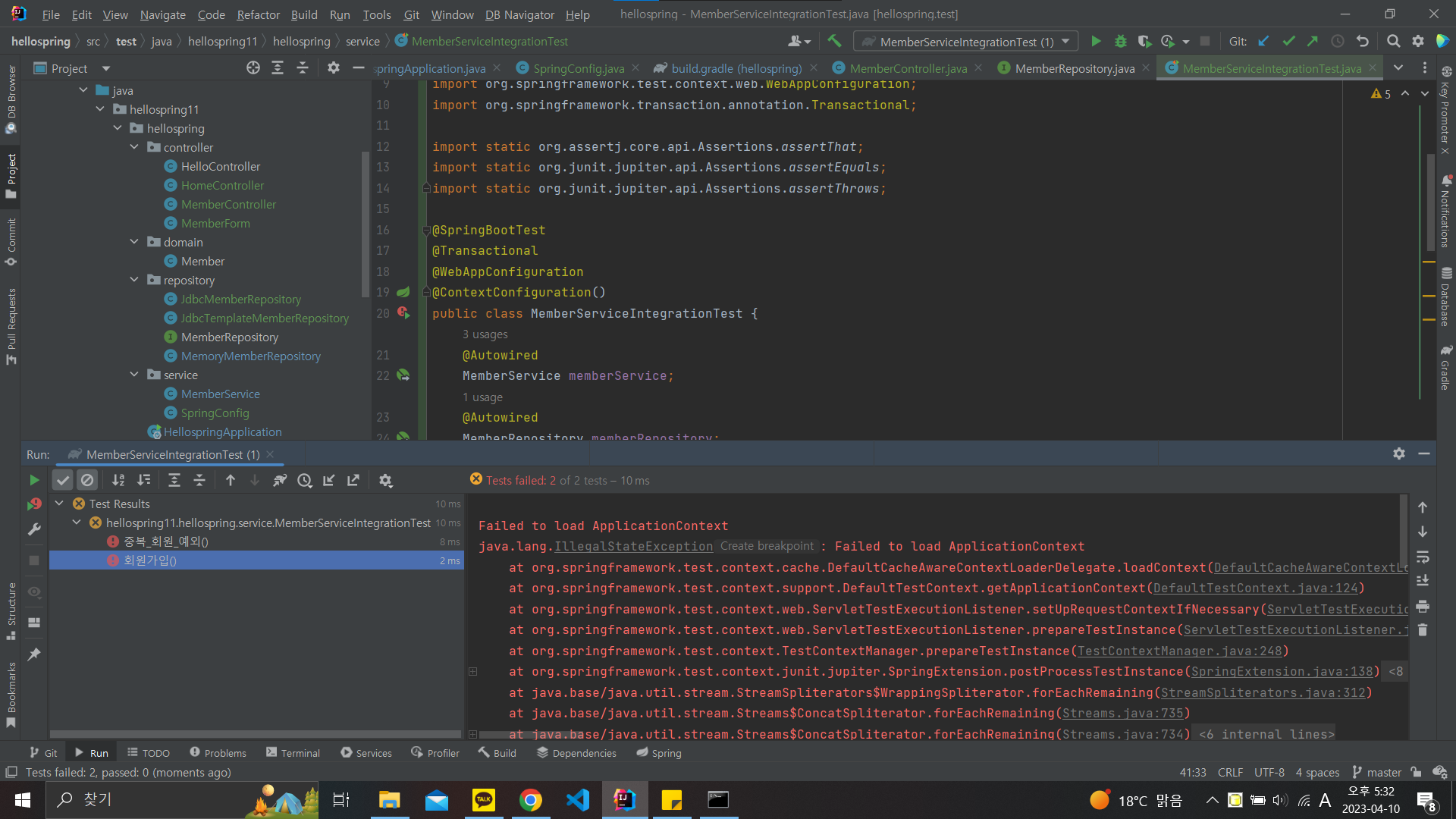Switch to build.gradle (hellospring) tab
Screen dimensions: 1456x819
tap(736, 68)
